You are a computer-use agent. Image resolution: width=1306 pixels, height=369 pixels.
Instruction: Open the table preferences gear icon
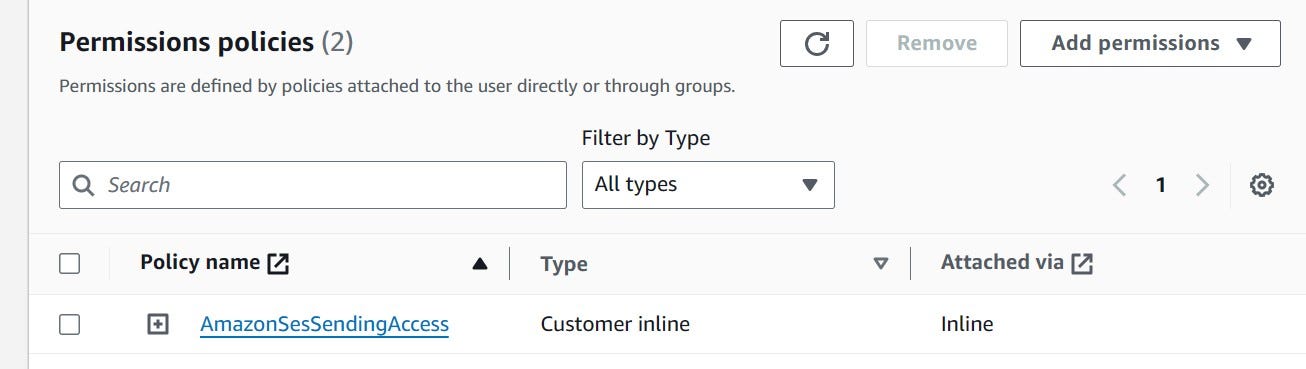point(1262,185)
